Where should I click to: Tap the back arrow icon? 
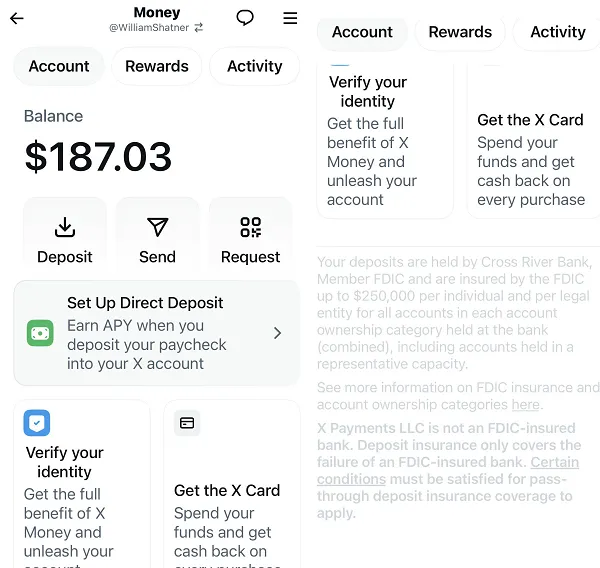click(17, 18)
